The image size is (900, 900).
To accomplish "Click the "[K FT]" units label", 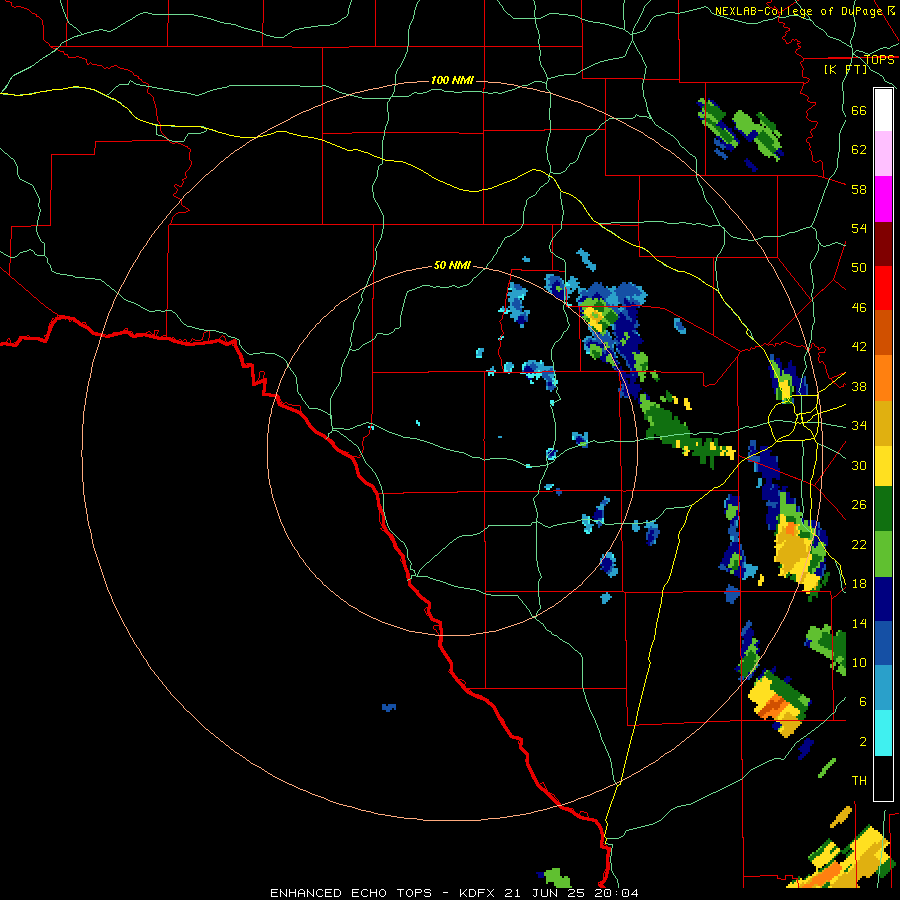I will click(845, 69).
